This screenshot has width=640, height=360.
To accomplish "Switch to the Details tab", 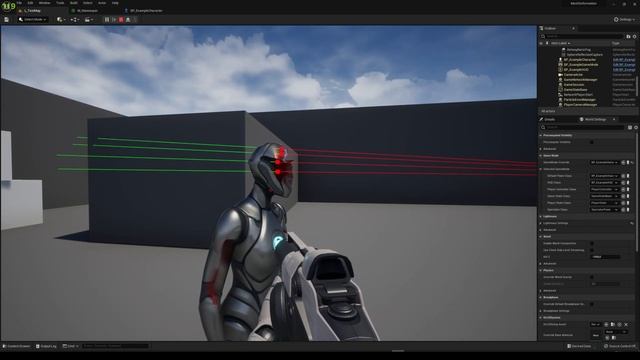I will (549, 119).
